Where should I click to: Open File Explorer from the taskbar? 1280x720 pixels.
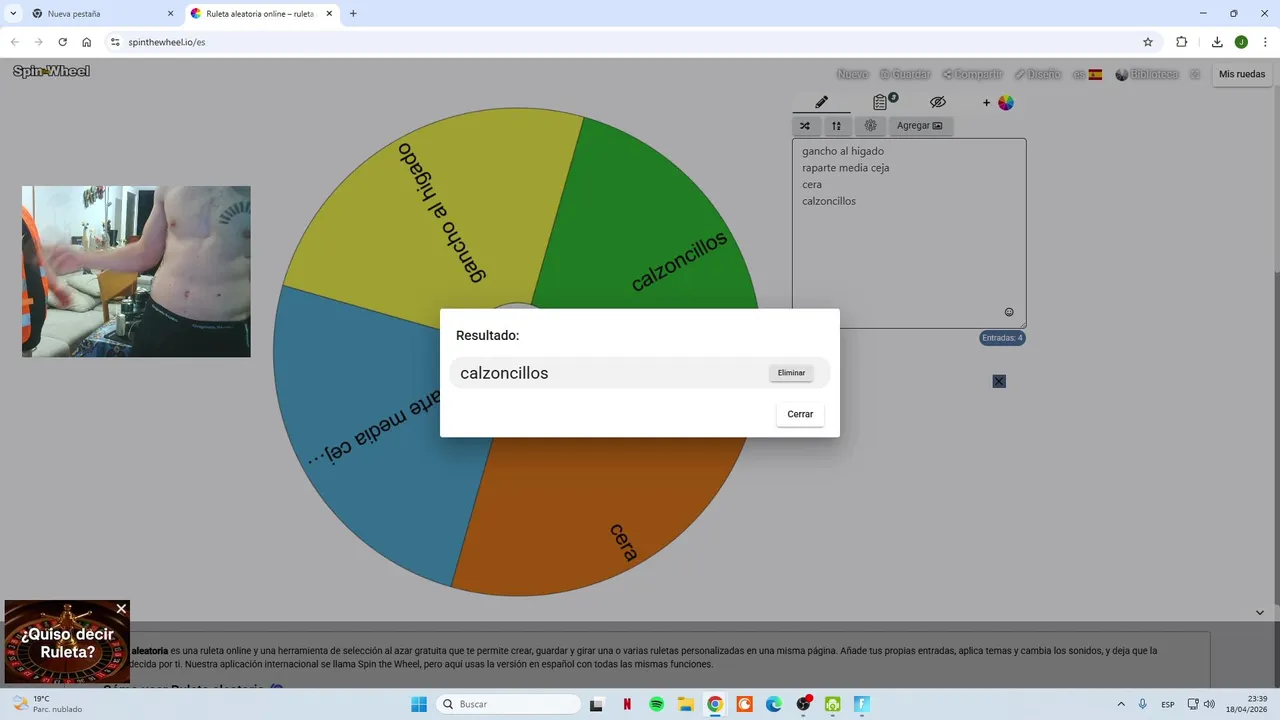click(685, 704)
